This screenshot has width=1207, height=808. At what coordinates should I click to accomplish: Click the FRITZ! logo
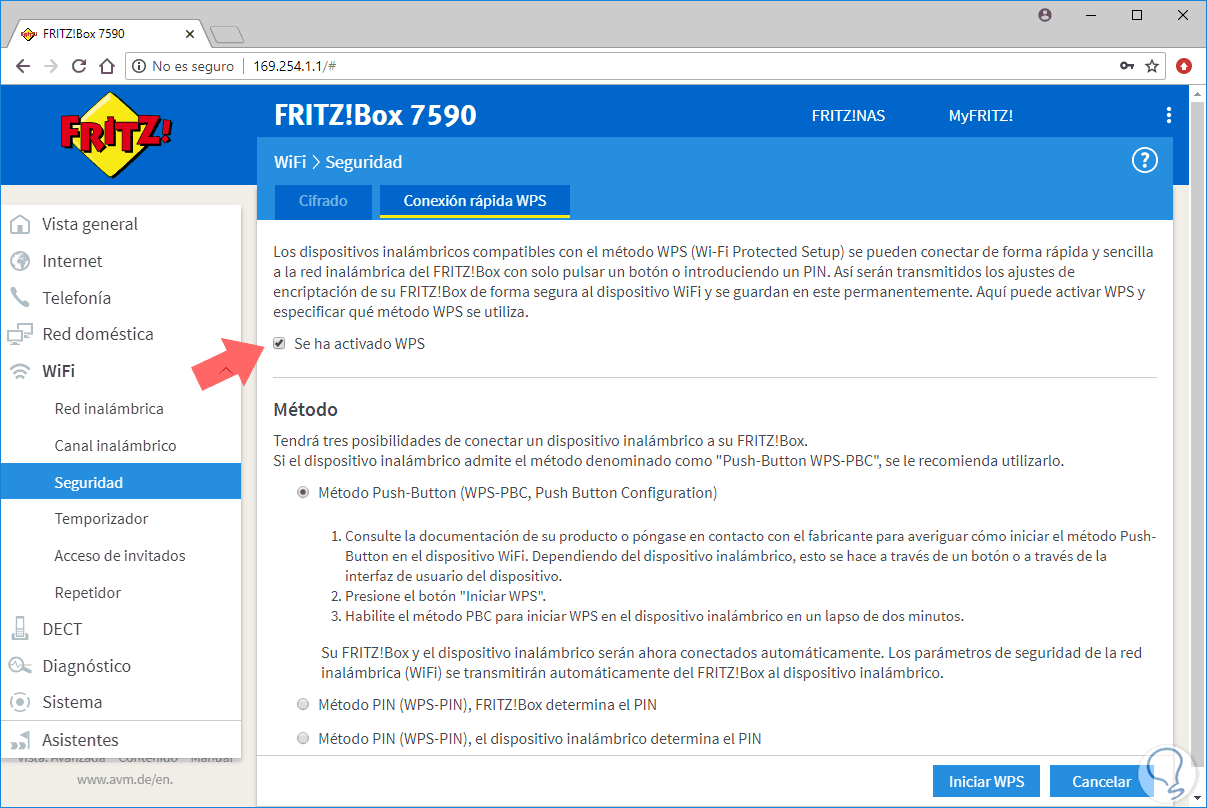(115, 134)
